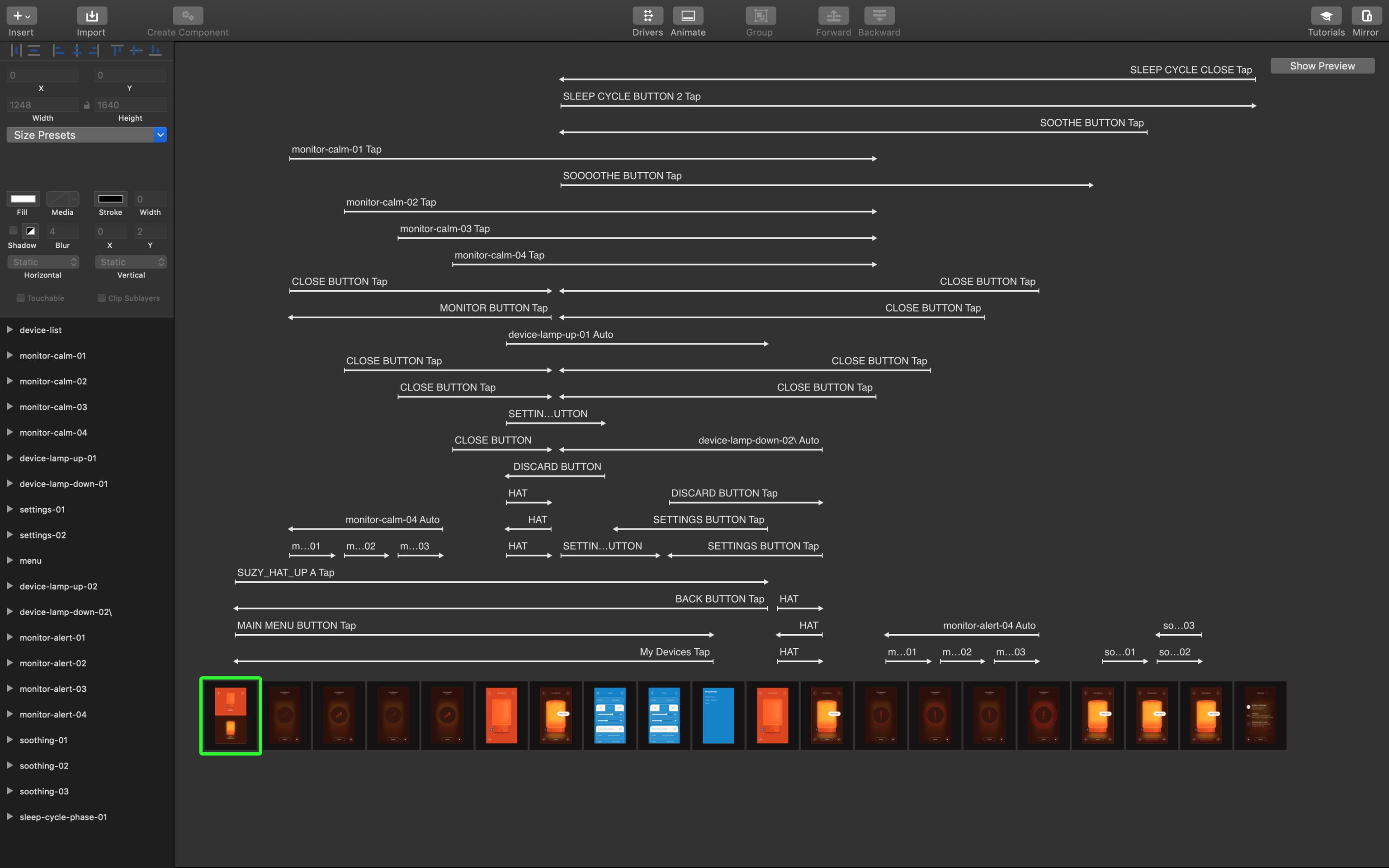Align layers to top edges

tap(117, 51)
